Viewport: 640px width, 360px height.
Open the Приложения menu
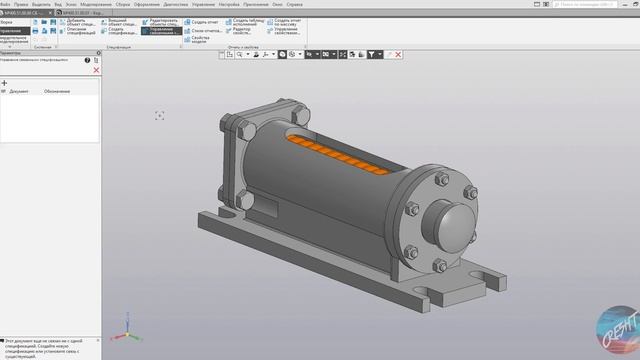coord(256,4)
